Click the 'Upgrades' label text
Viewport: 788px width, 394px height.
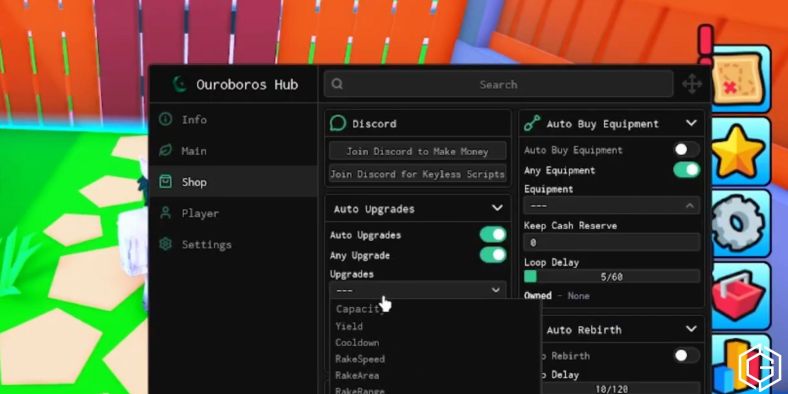351,274
